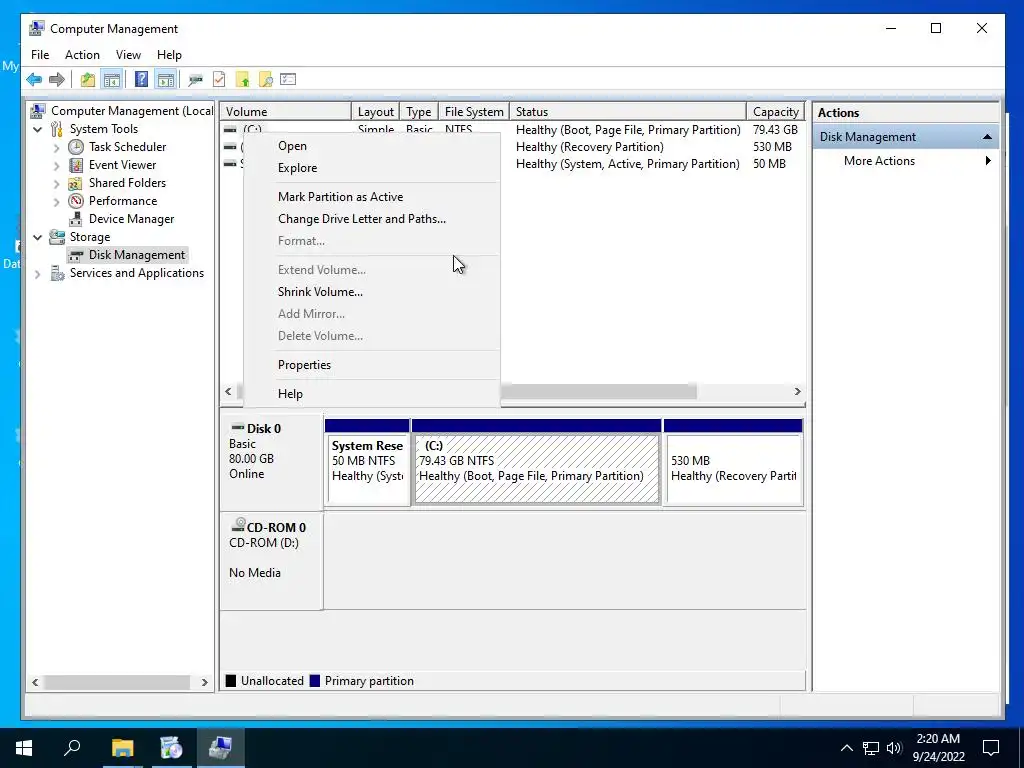Collapse the Storage tree branch
This screenshot has width=1024, height=768.
(x=38, y=237)
